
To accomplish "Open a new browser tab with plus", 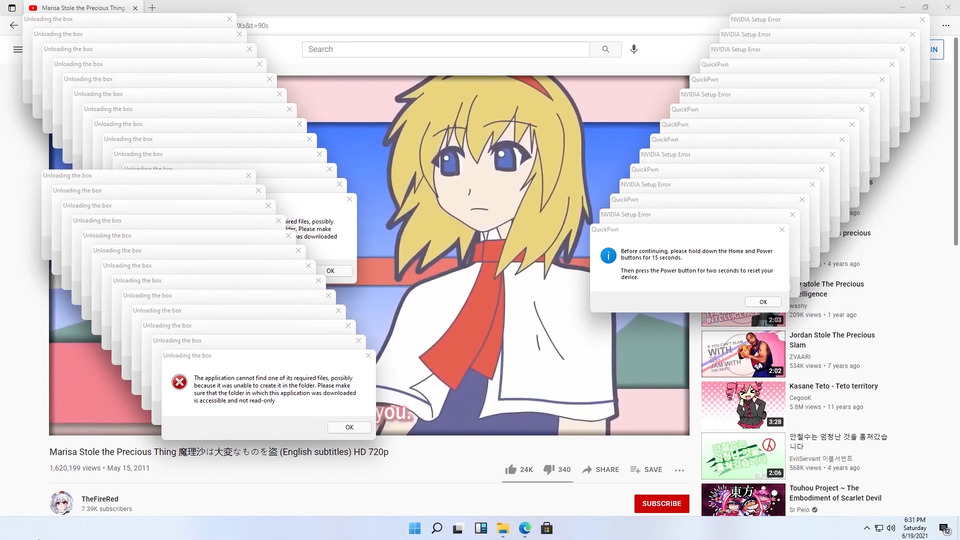I will pyautogui.click(x=152, y=8).
